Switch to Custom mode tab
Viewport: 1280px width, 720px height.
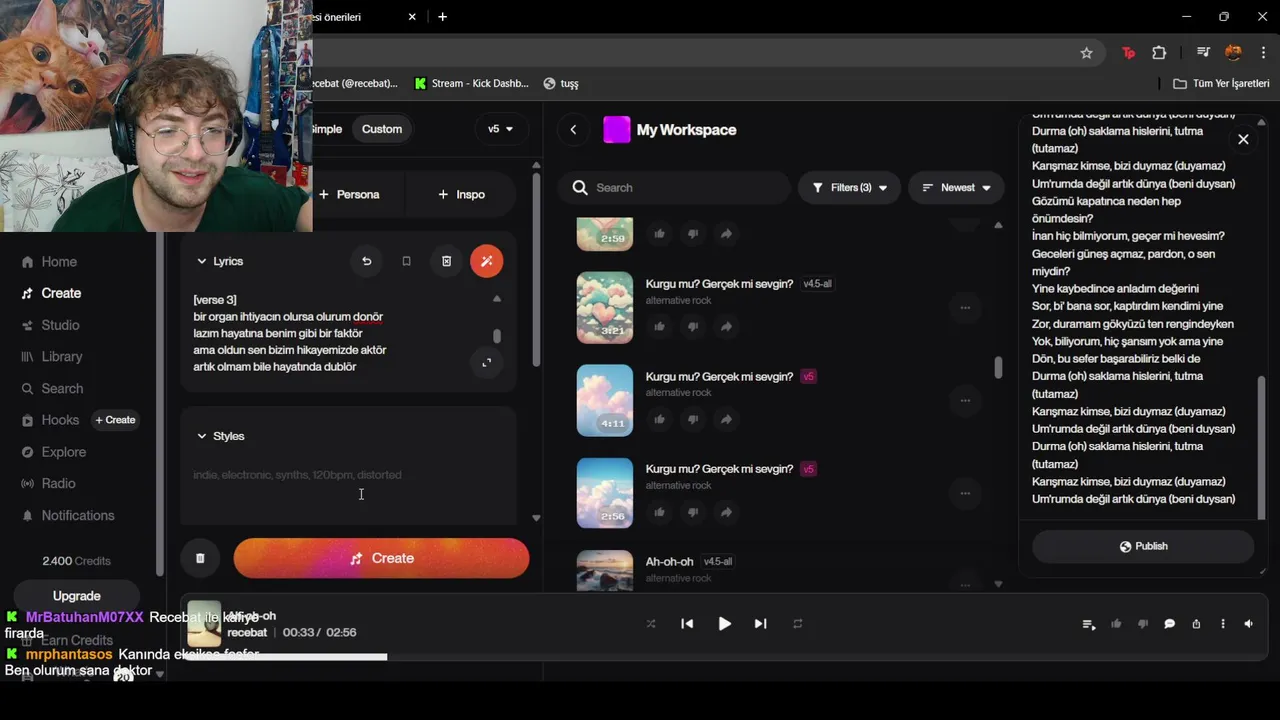(382, 129)
